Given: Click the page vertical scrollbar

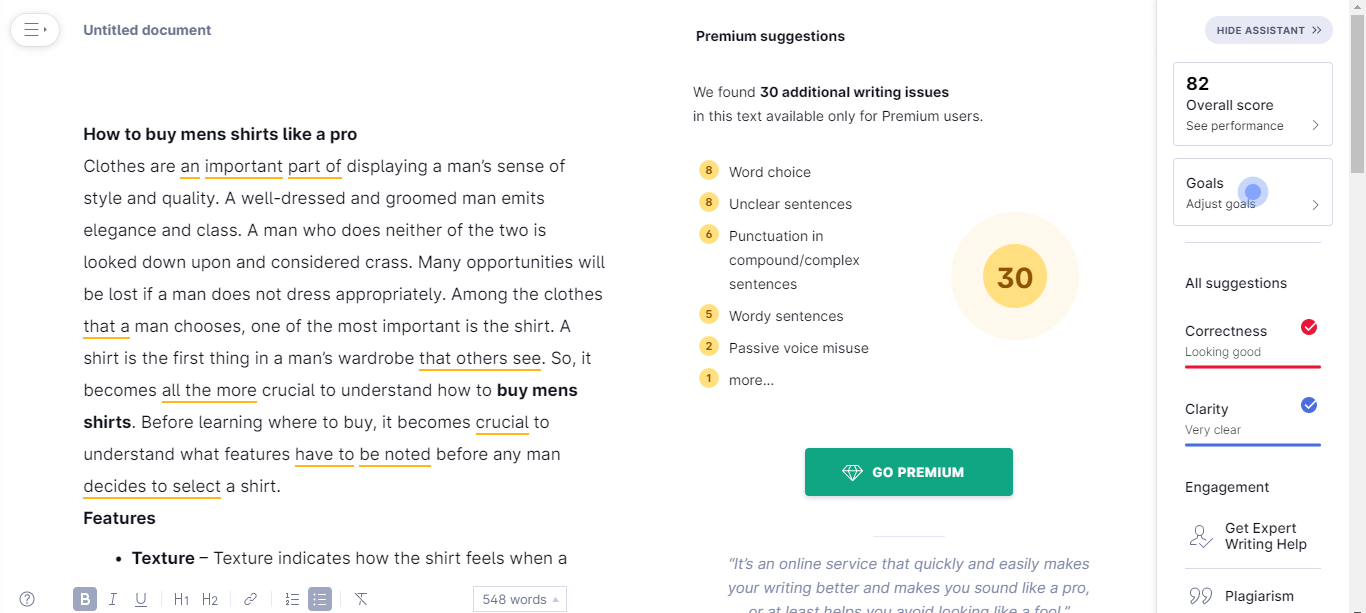Looking at the screenshot, I should [x=1358, y=306].
